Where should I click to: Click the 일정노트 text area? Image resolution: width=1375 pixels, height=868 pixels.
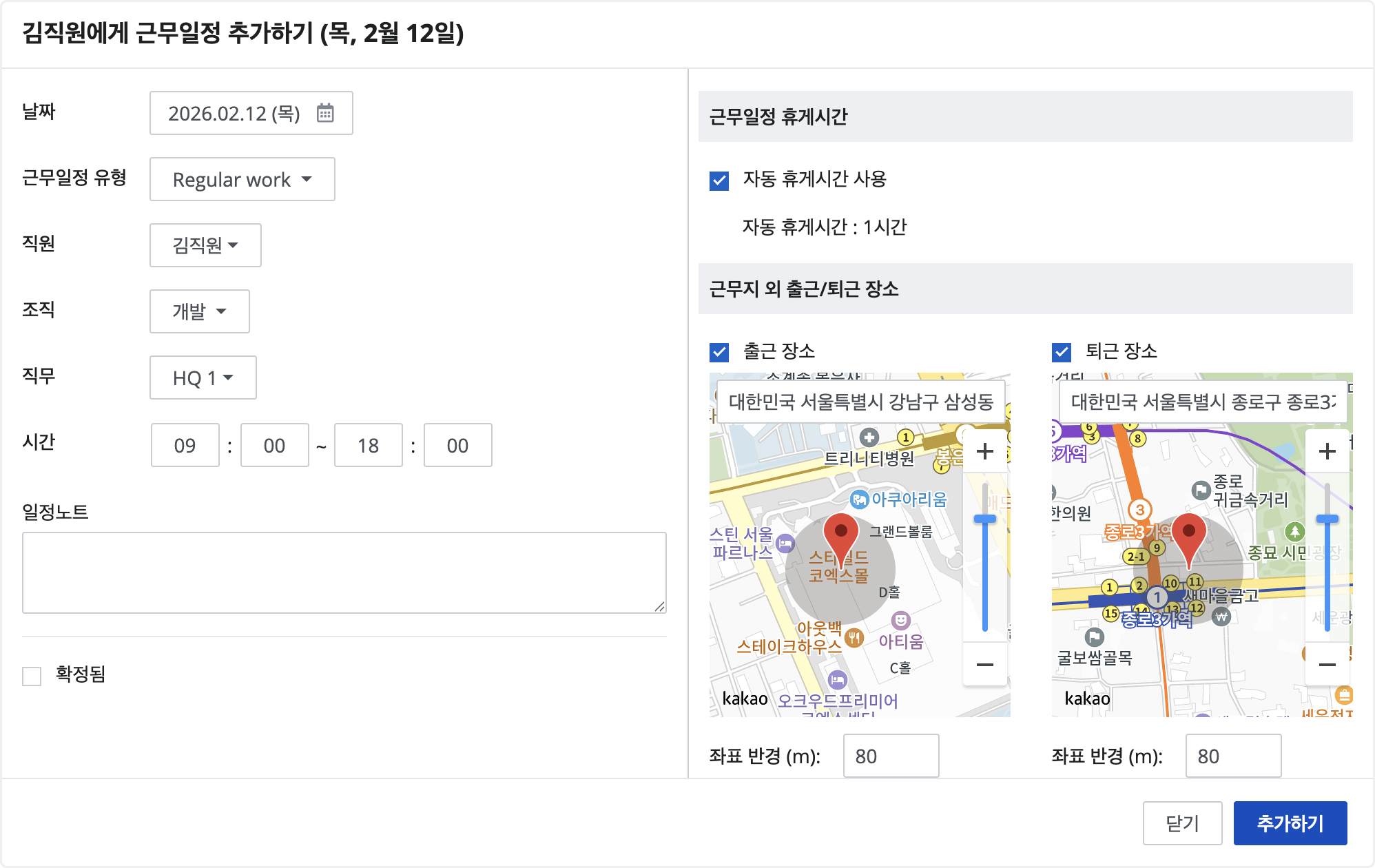pyautogui.click(x=344, y=572)
